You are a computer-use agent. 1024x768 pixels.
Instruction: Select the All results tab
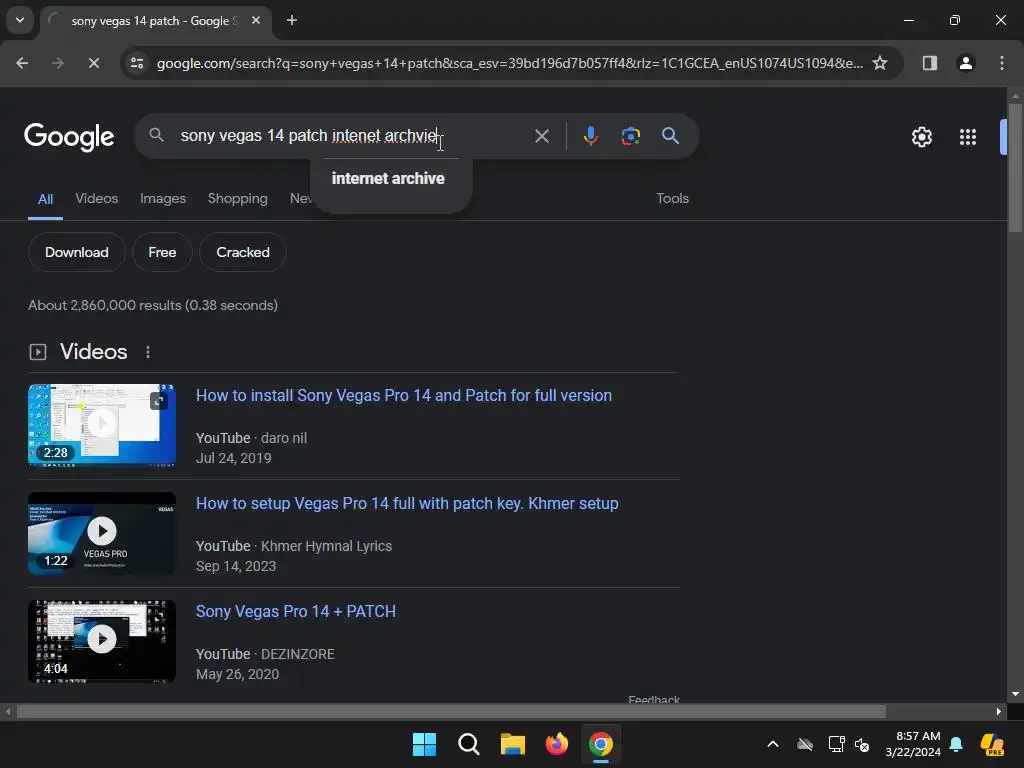tap(45, 199)
